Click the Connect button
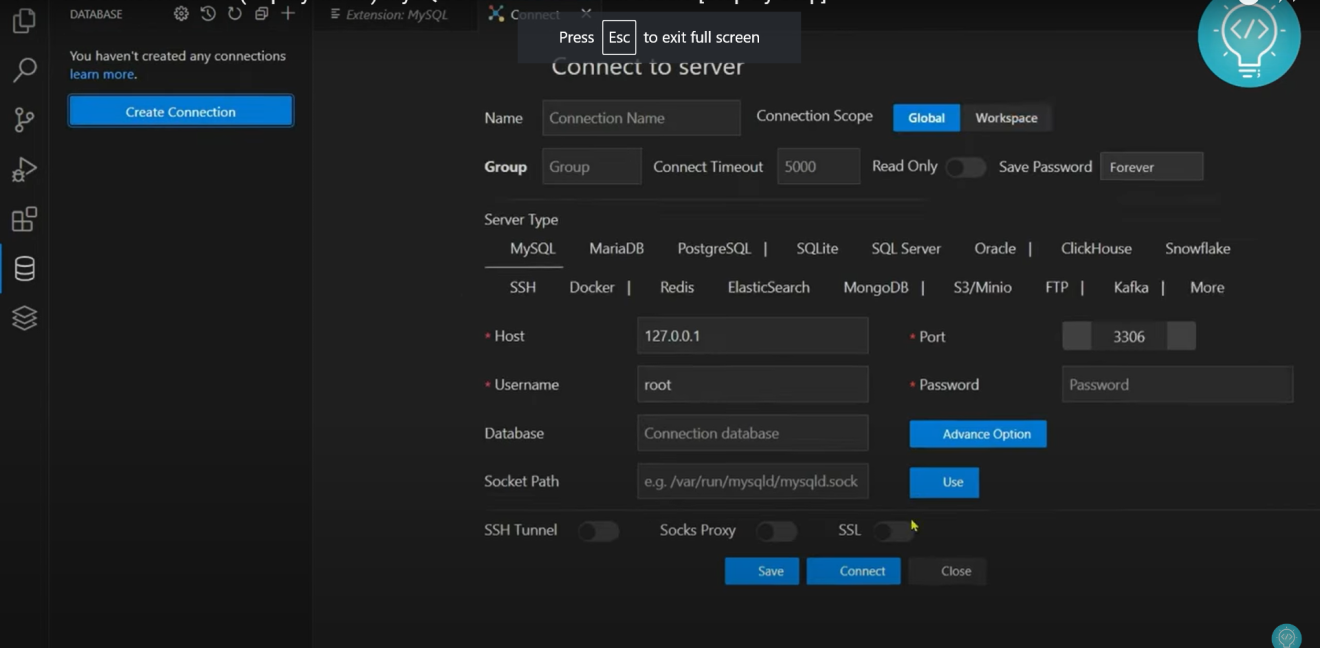The width and height of the screenshot is (1320, 648). coord(853,571)
